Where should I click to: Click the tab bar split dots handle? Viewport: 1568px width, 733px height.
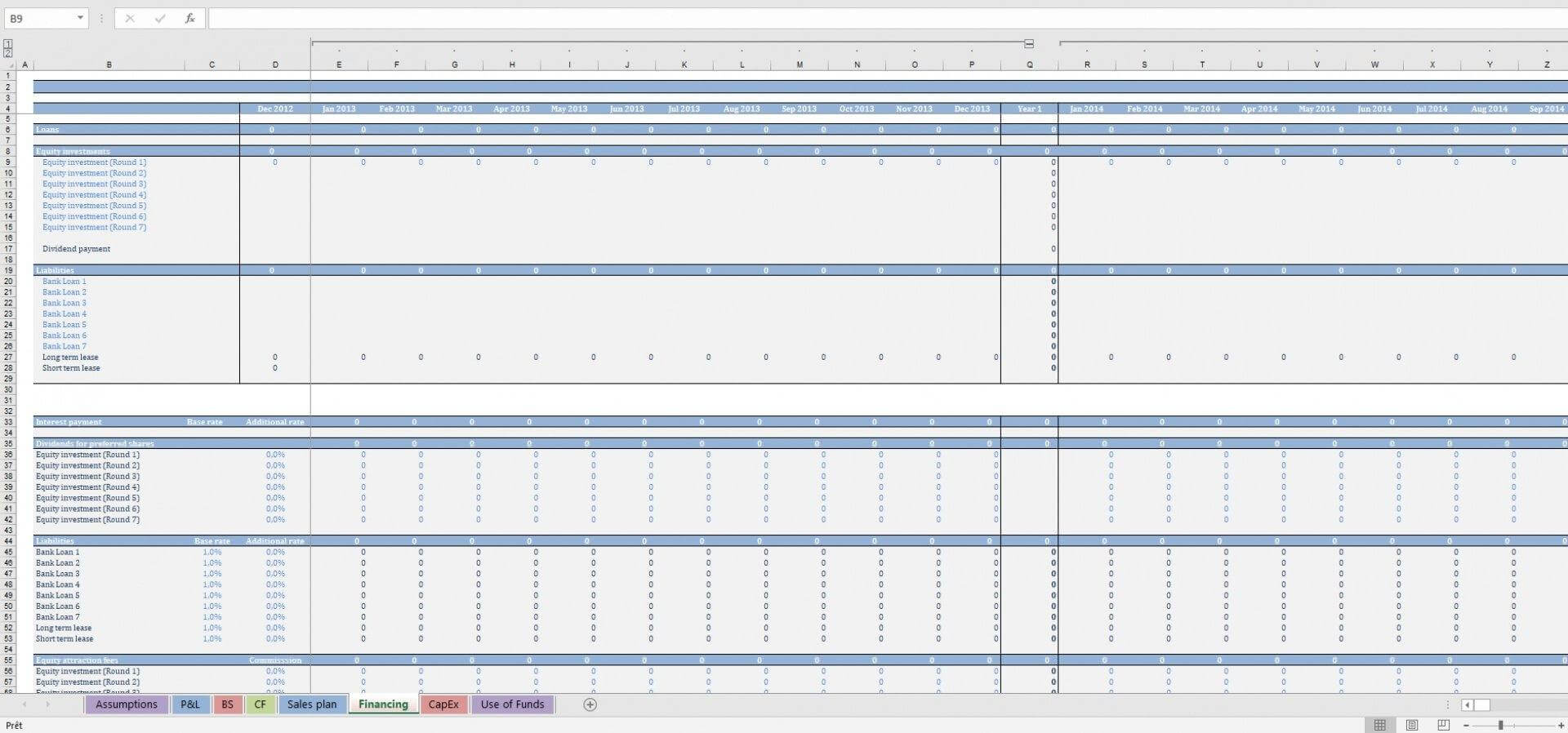(x=1448, y=704)
